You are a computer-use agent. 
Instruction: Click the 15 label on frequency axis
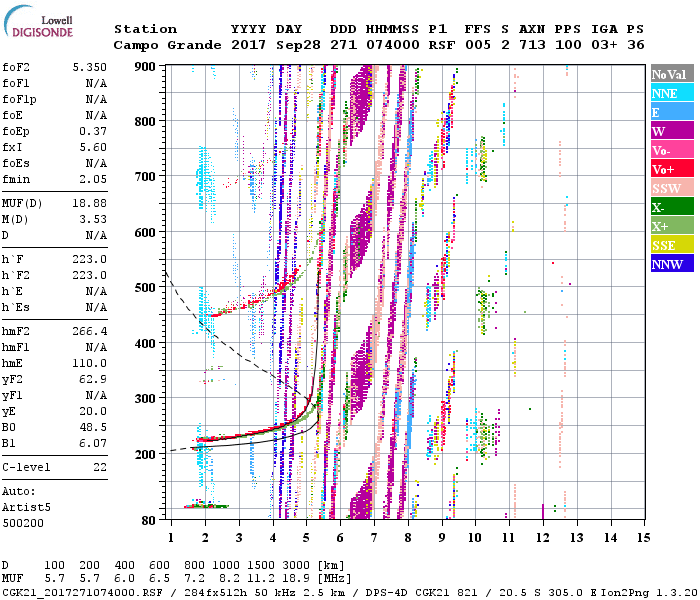pyautogui.click(x=642, y=538)
